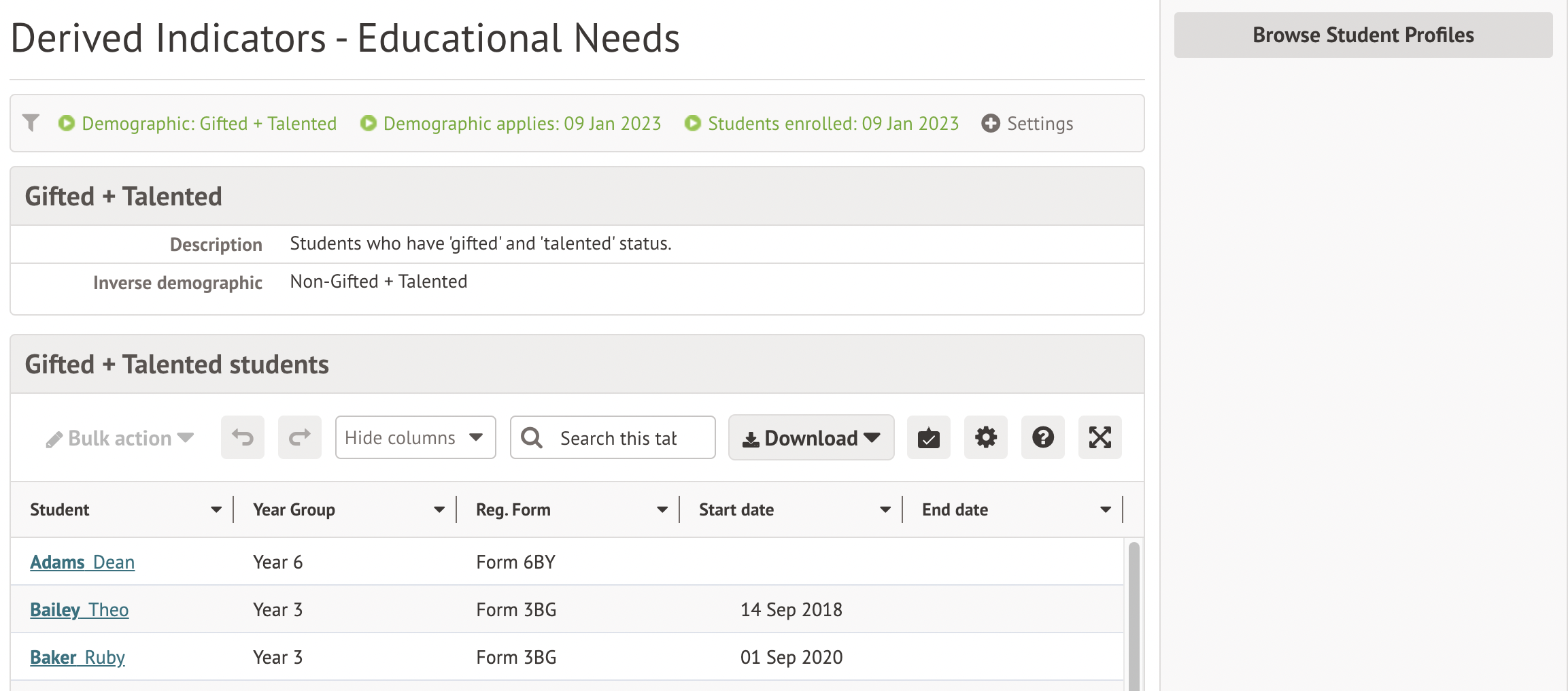Image resolution: width=1568 pixels, height=691 pixels.
Task: Expand the Download dropdown menu
Action: tap(811, 437)
